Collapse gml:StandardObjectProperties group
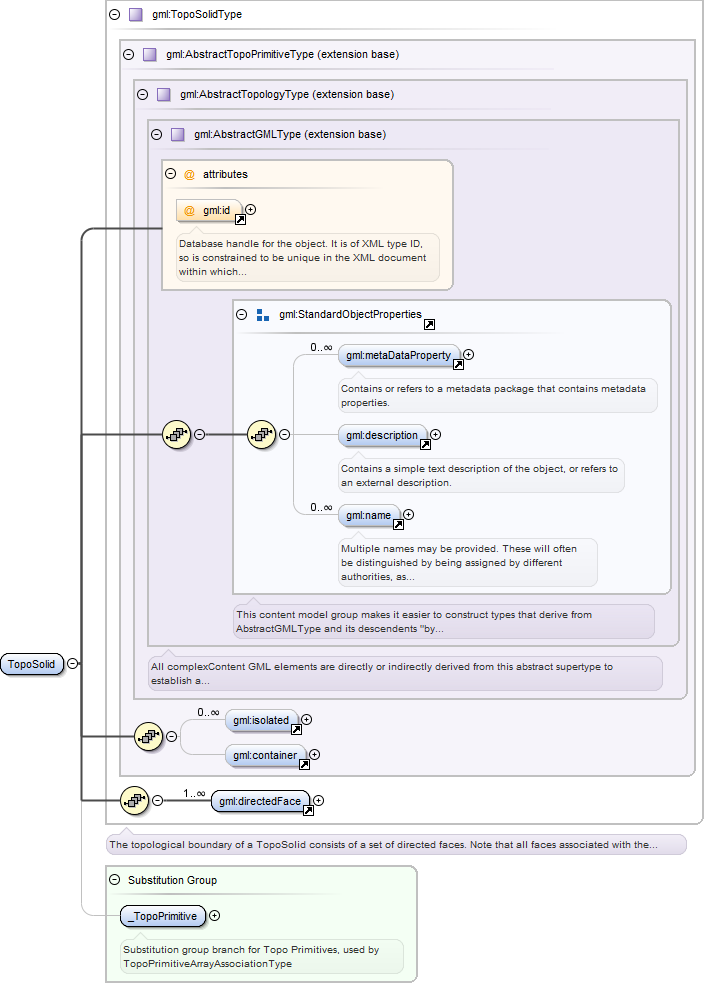705x984 pixels. (241, 314)
